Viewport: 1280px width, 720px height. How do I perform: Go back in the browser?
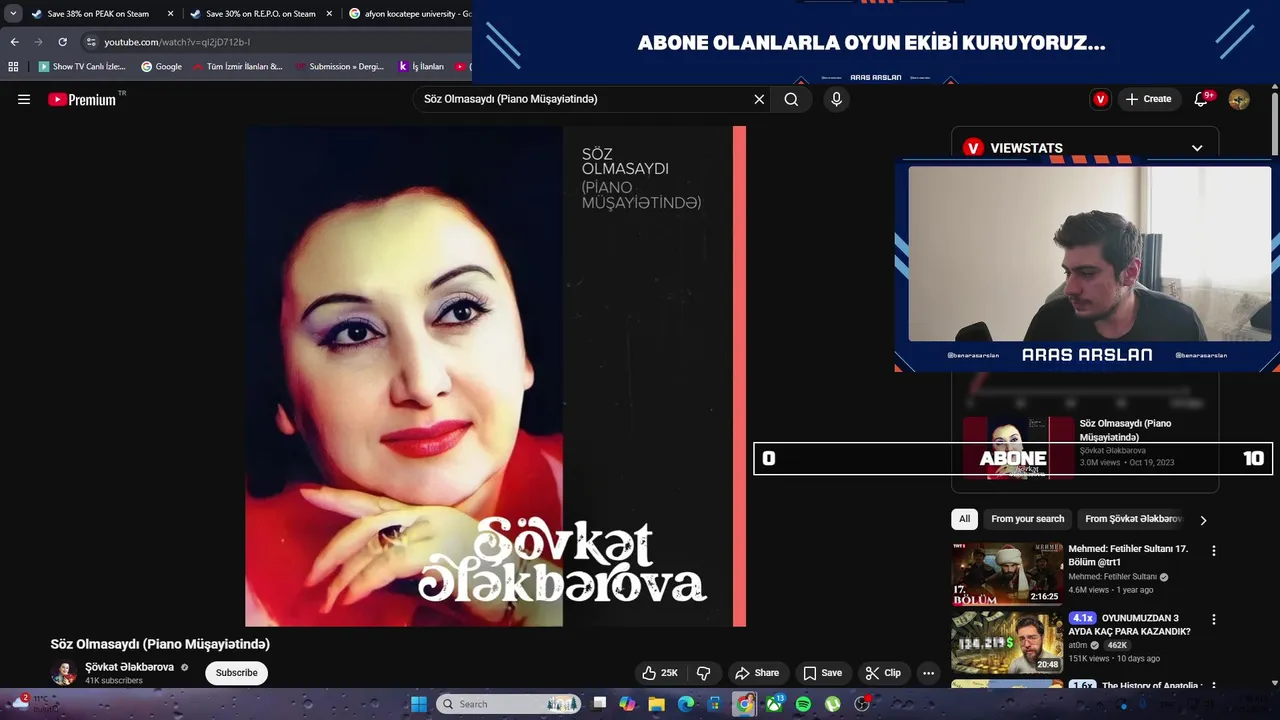(x=14, y=42)
